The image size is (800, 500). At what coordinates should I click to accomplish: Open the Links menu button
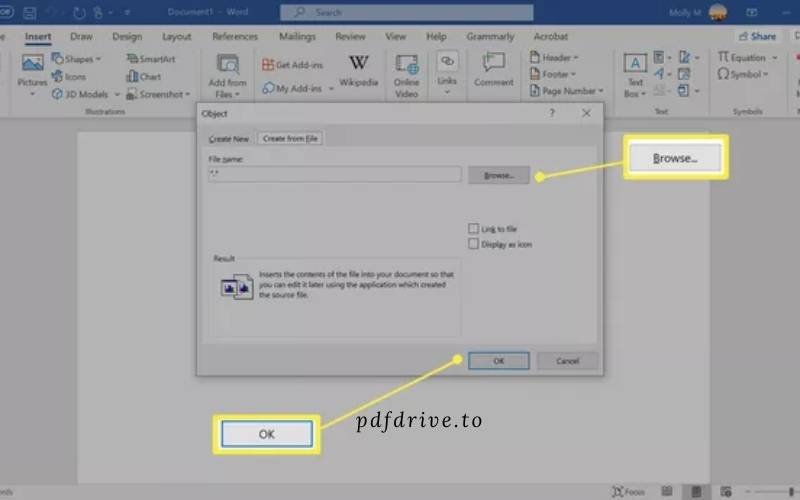(447, 74)
